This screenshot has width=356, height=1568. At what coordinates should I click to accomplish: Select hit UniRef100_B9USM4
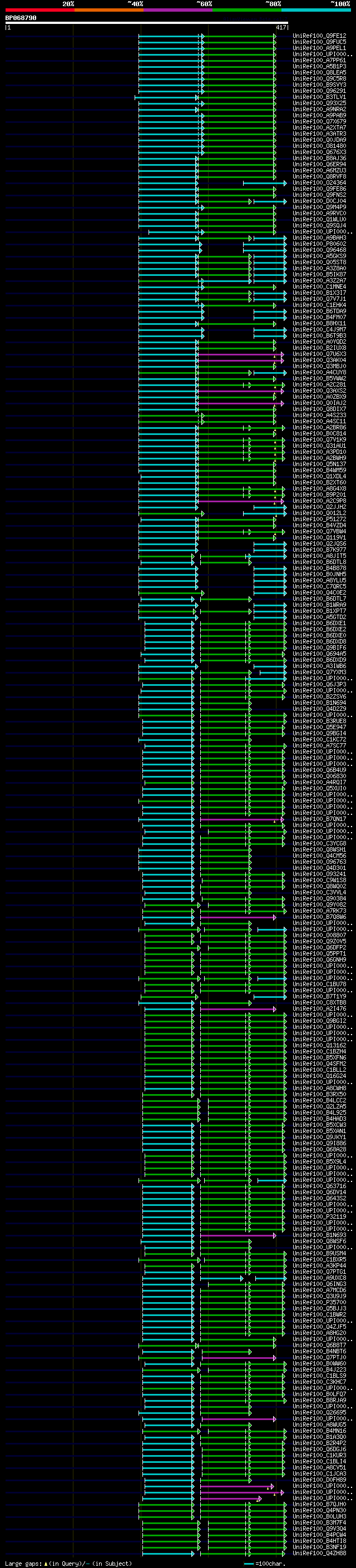pos(319,1253)
